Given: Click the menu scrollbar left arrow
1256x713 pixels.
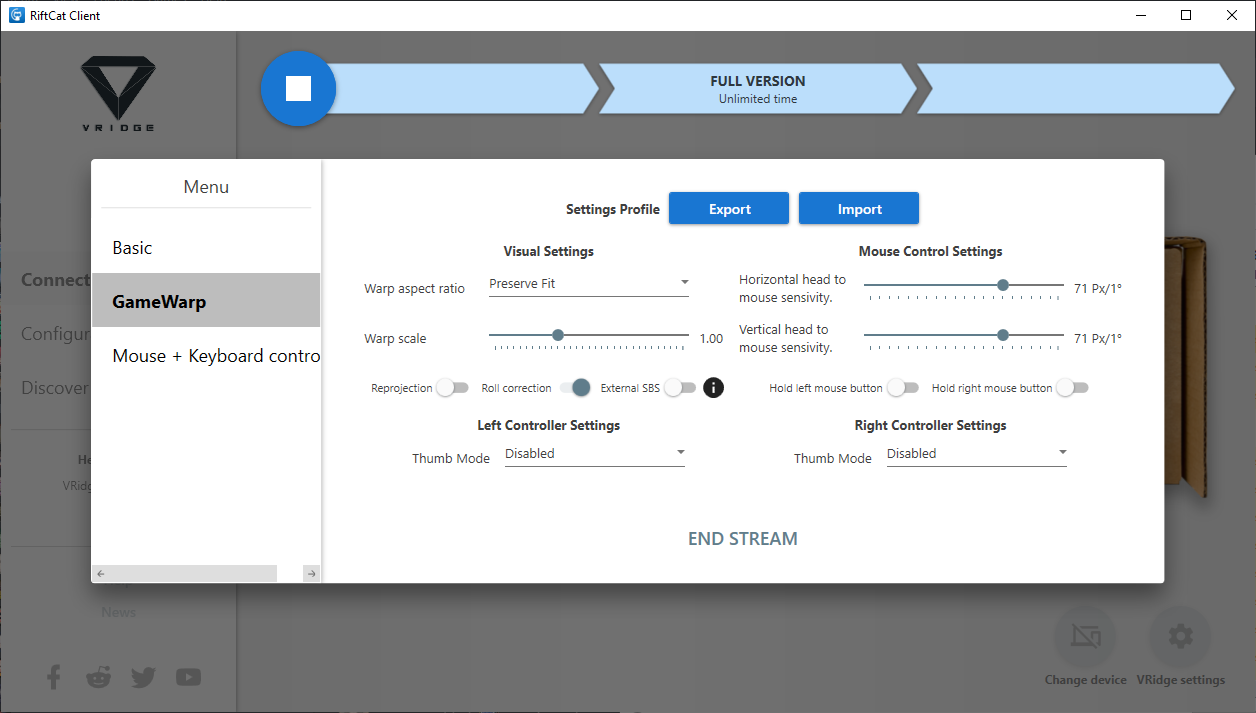Looking at the screenshot, I should pyautogui.click(x=100, y=573).
